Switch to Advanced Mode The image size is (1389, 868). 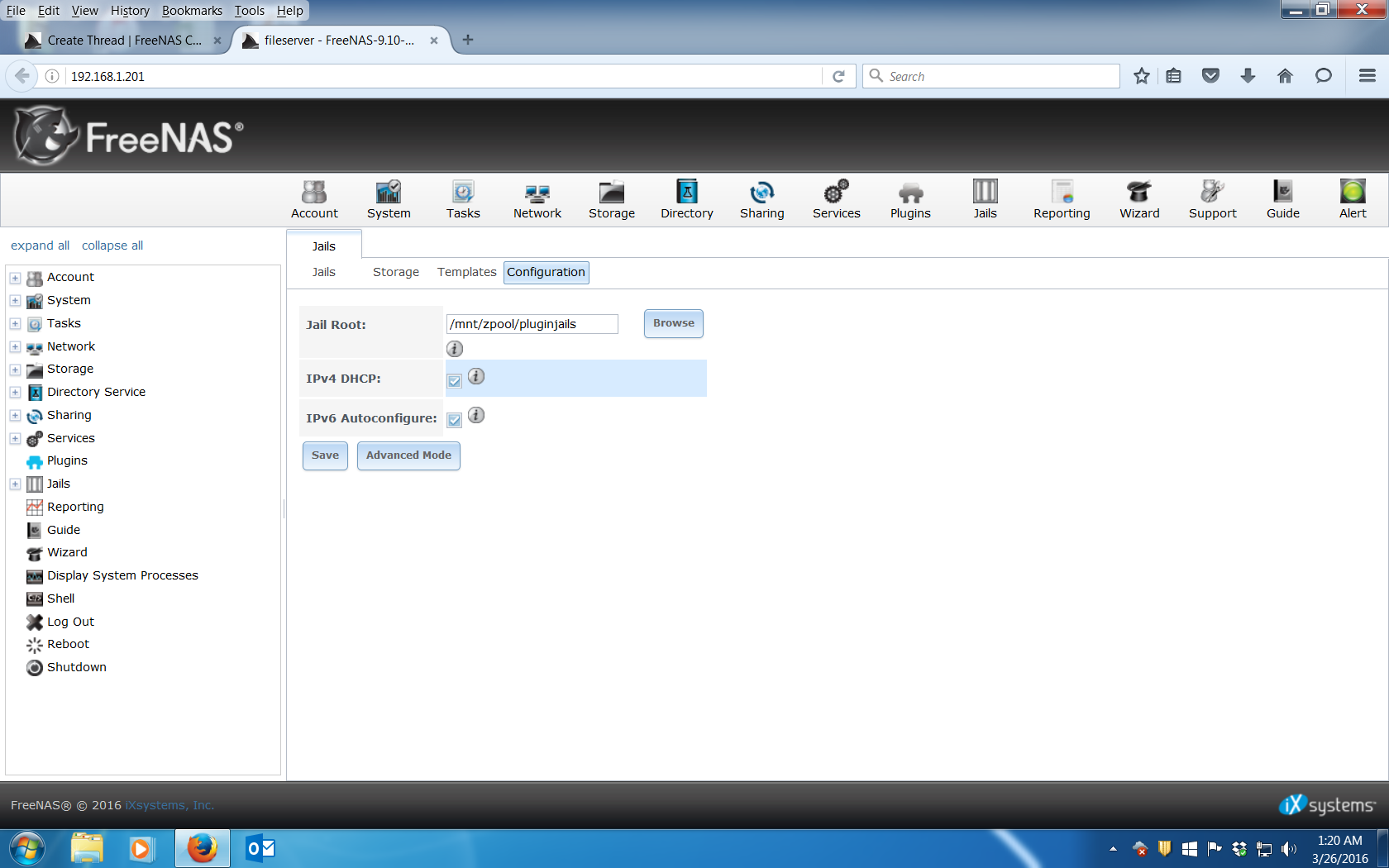pyautogui.click(x=408, y=455)
